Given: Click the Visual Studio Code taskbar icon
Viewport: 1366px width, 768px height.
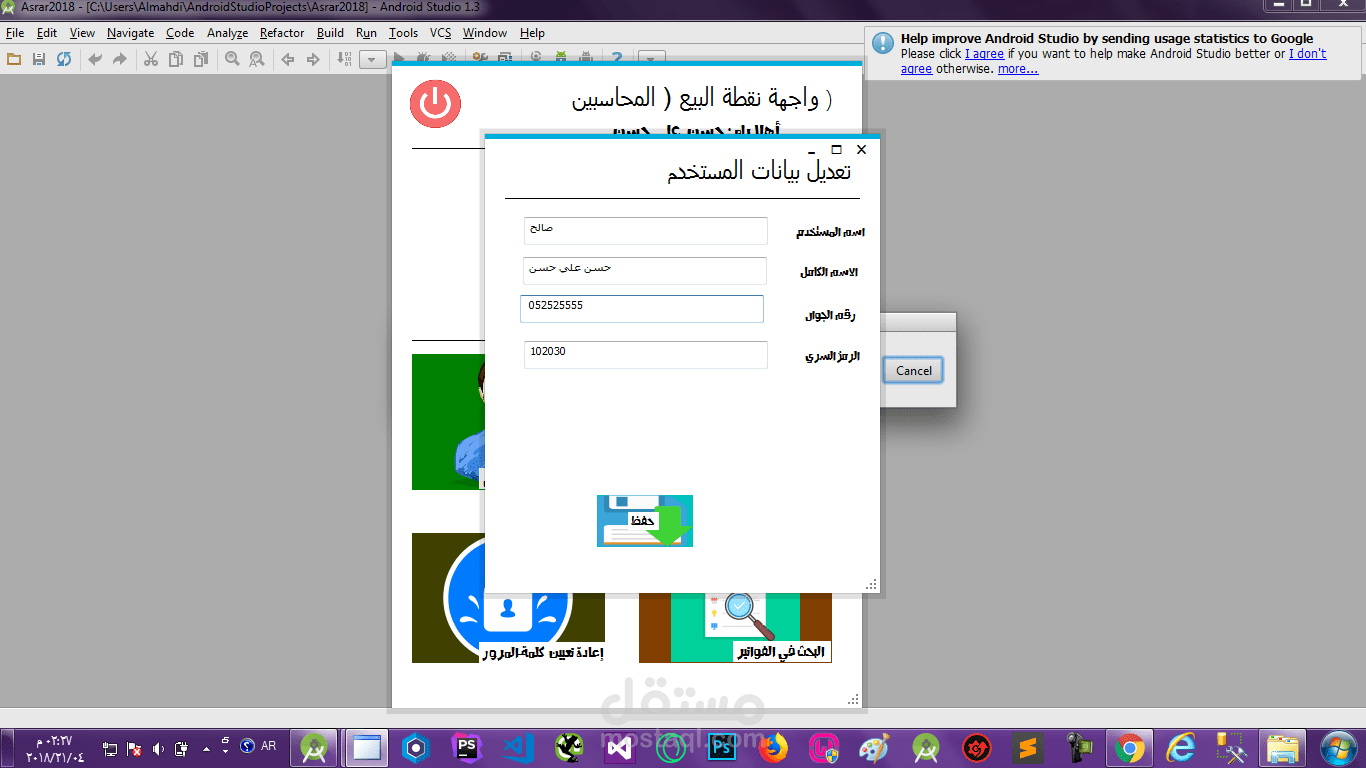Looking at the screenshot, I should (518, 747).
